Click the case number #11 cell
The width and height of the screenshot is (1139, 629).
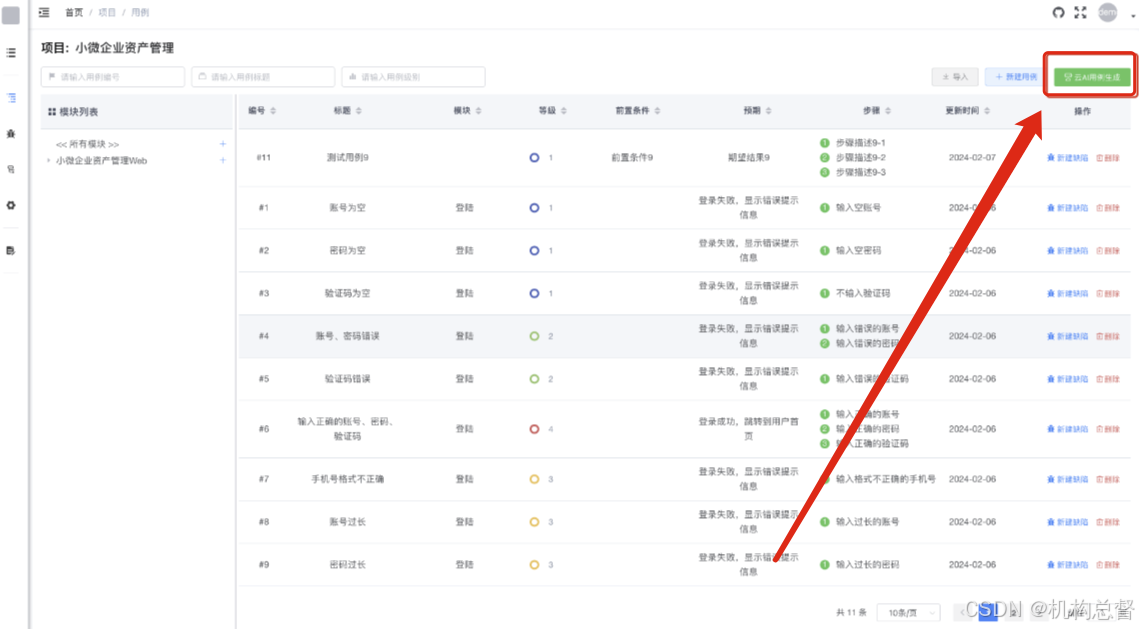click(x=264, y=158)
